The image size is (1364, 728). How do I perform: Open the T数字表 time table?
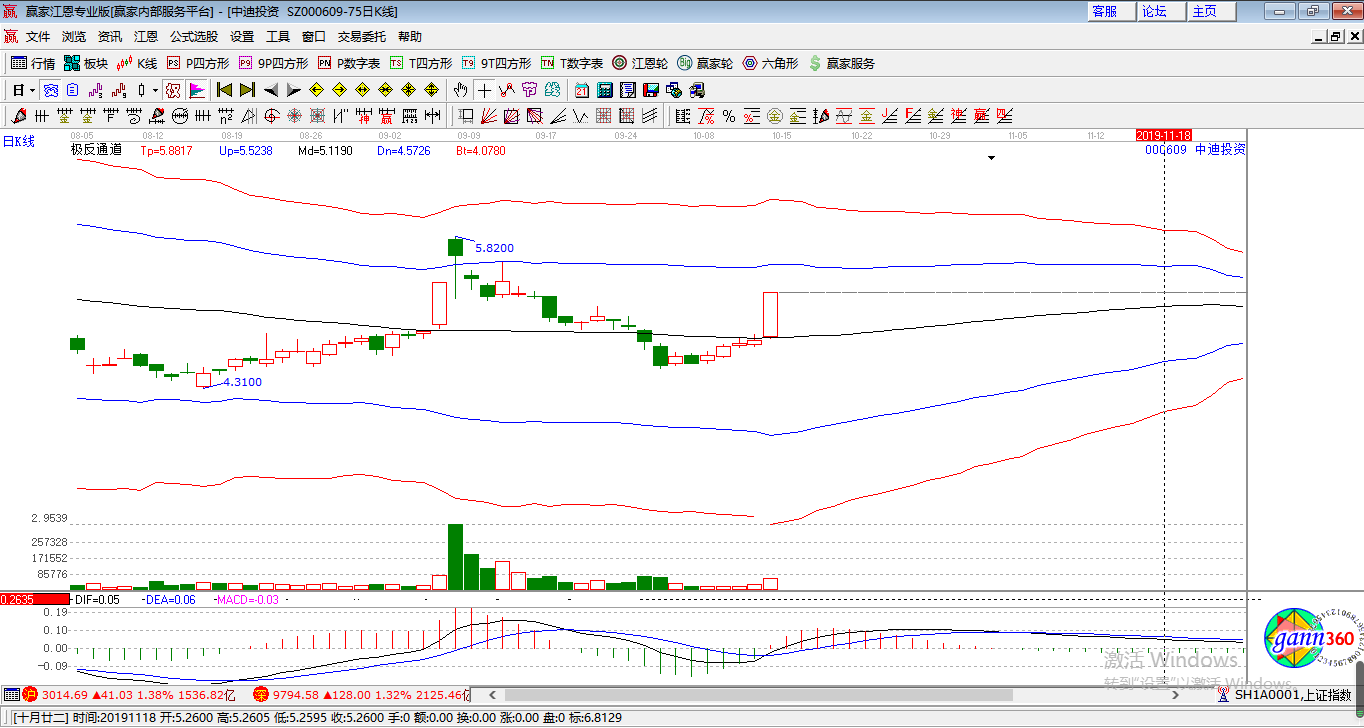pyautogui.click(x=572, y=63)
